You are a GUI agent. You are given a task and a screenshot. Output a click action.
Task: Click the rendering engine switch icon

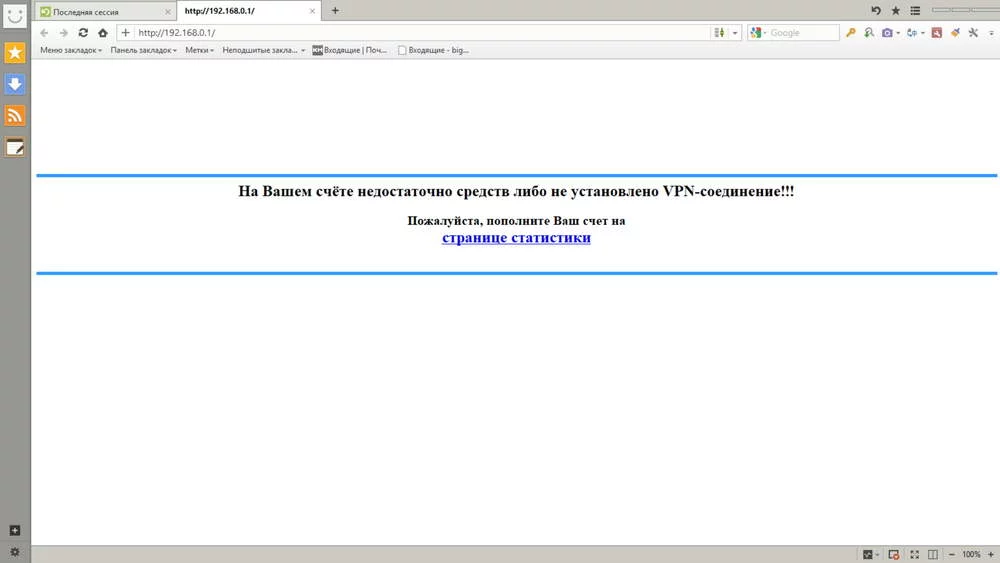pyautogui.click(x=719, y=33)
